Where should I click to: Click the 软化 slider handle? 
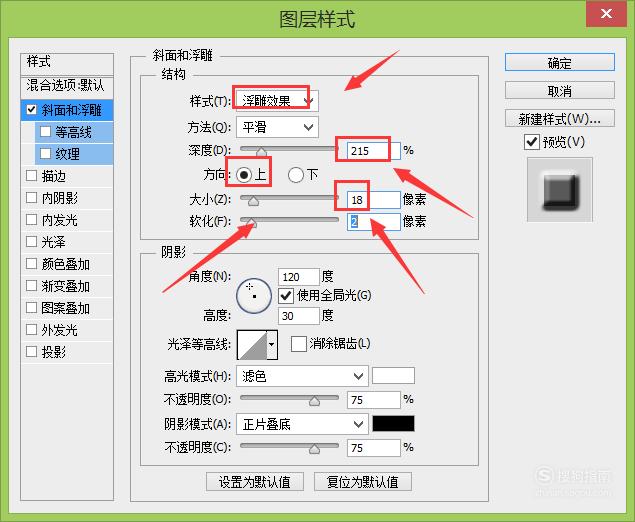[x=251, y=222]
